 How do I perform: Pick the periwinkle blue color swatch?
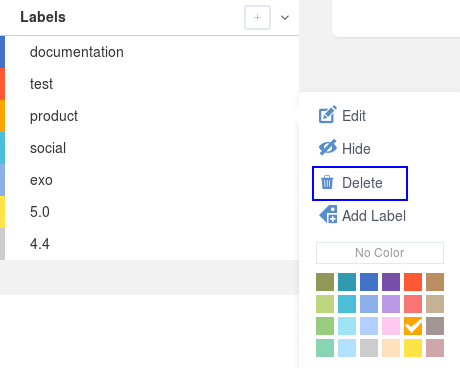(369, 304)
